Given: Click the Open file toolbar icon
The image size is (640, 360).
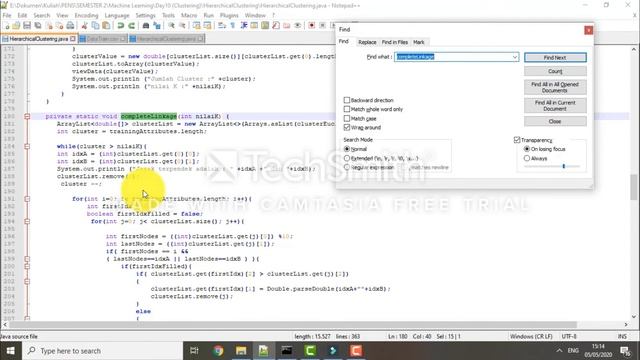Looking at the screenshot, I should pyautogui.click(x=16, y=26).
